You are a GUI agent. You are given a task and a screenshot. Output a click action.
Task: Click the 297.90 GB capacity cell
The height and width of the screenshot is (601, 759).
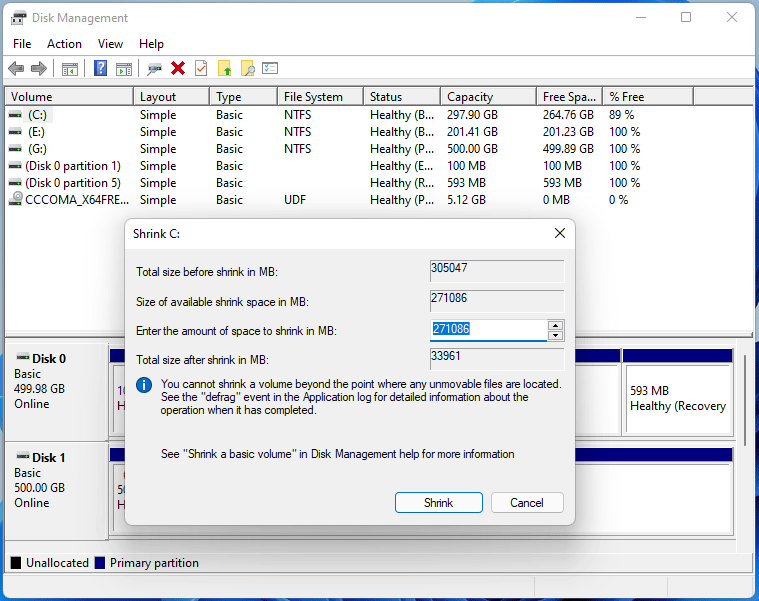pyautogui.click(x=472, y=115)
